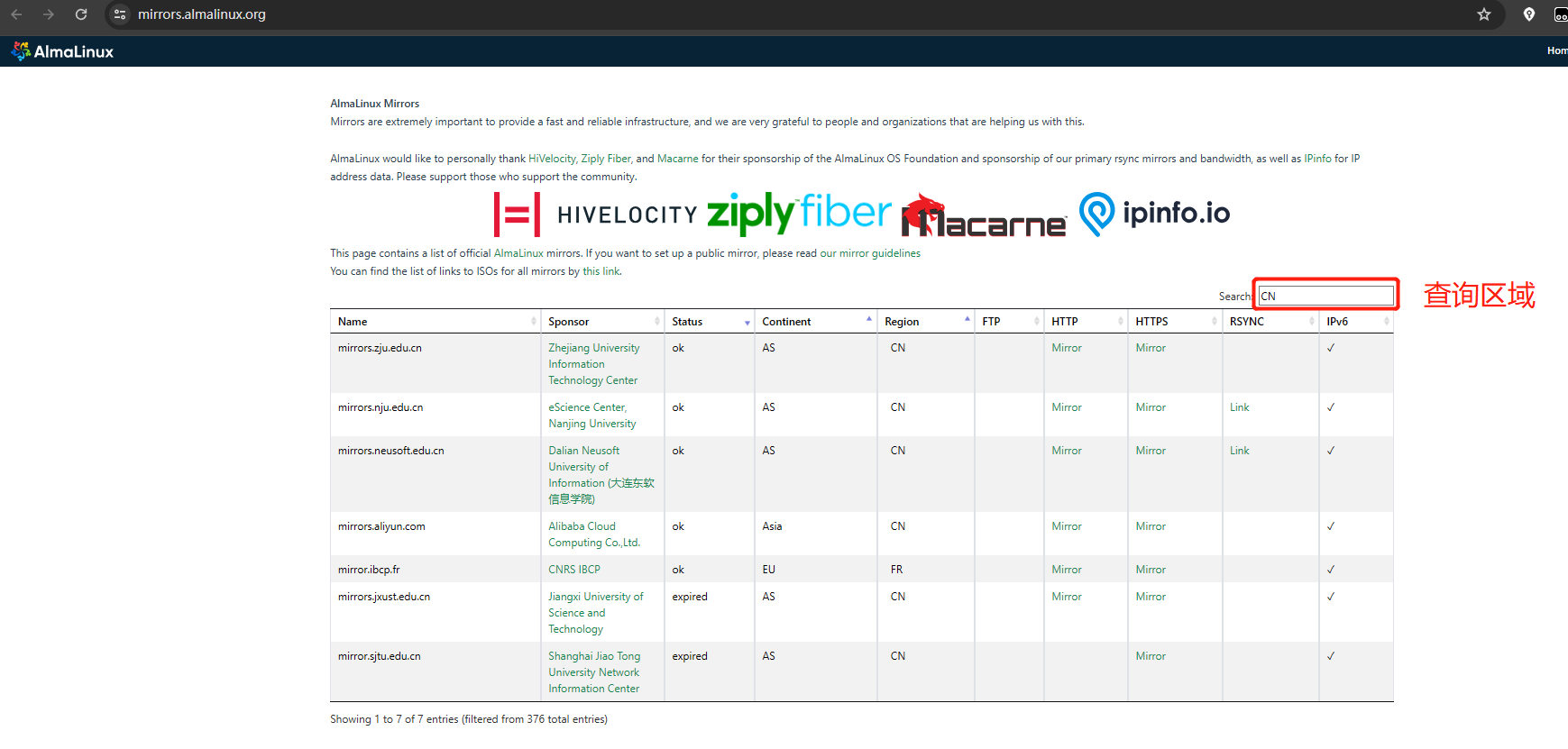The width and height of the screenshot is (1568, 749).
Task: Sort table by Status column
Action: pos(710,322)
